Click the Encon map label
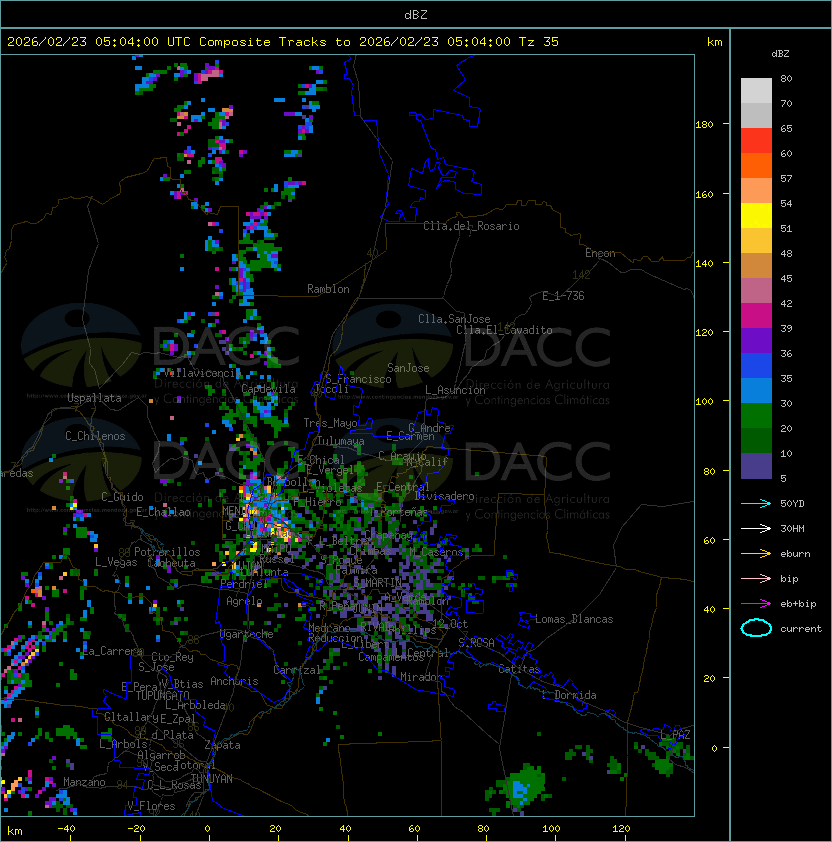The height and width of the screenshot is (842, 832). click(600, 253)
